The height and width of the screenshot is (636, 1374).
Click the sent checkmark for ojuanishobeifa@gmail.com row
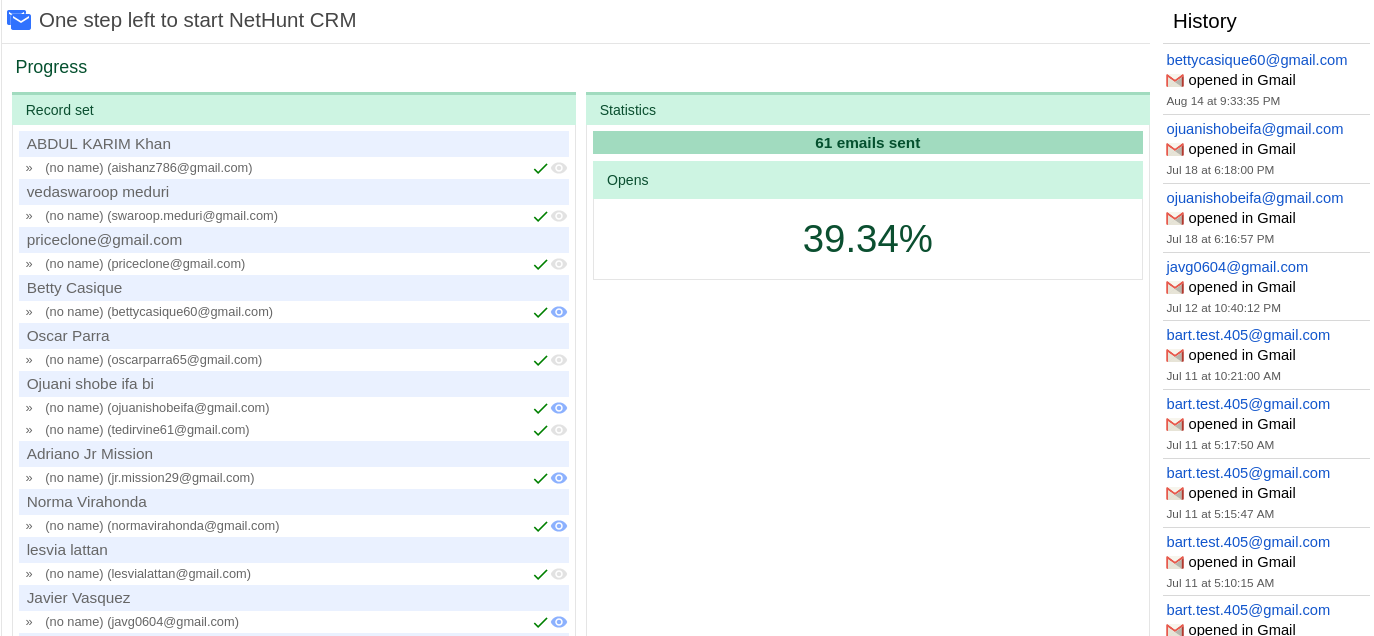pyautogui.click(x=540, y=408)
